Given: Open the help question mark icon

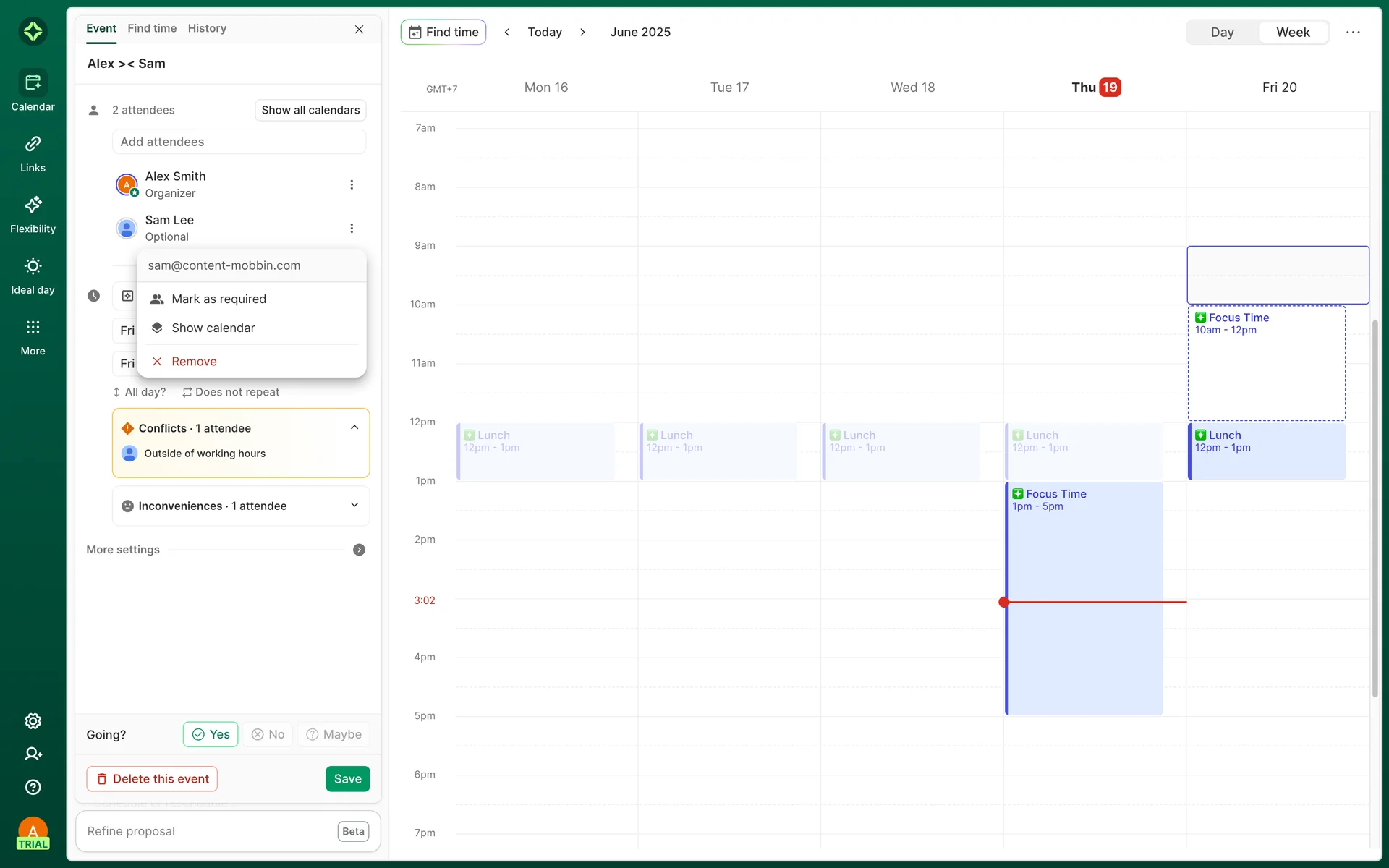Looking at the screenshot, I should 33,787.
